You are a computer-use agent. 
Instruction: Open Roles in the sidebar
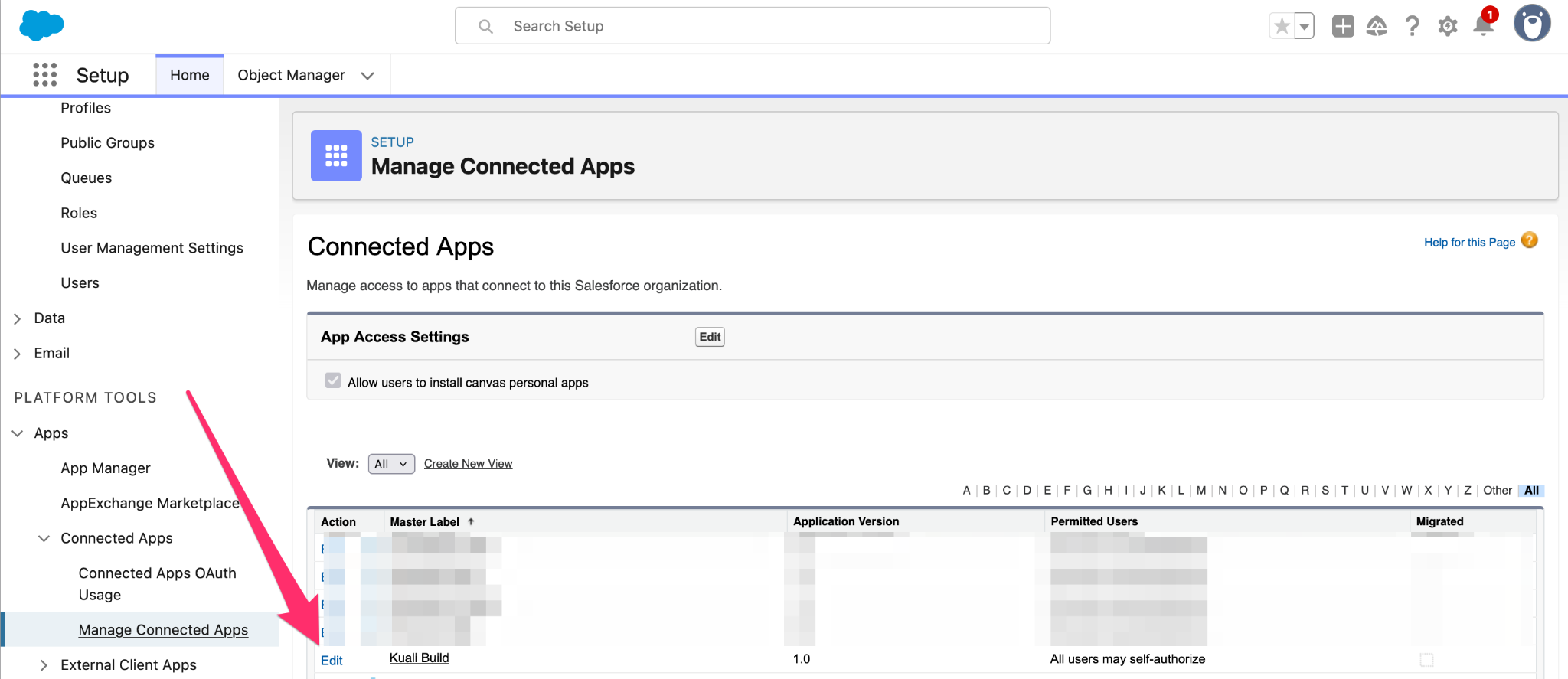[x=79, y=213]
